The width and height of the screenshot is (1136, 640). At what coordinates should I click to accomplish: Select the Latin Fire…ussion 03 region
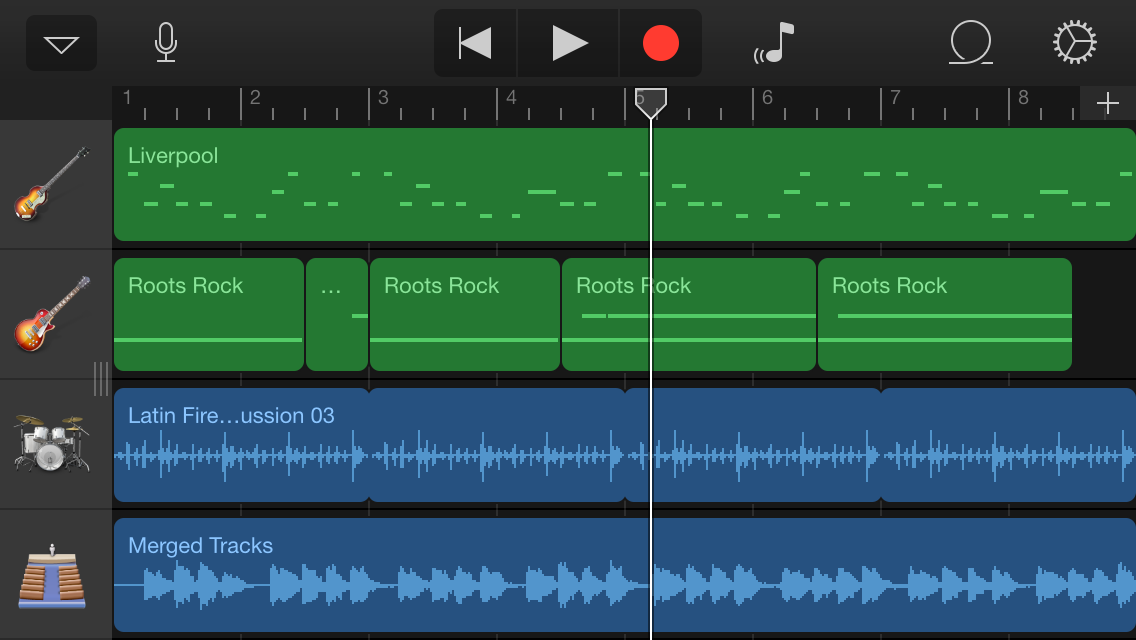coord(241,445)
